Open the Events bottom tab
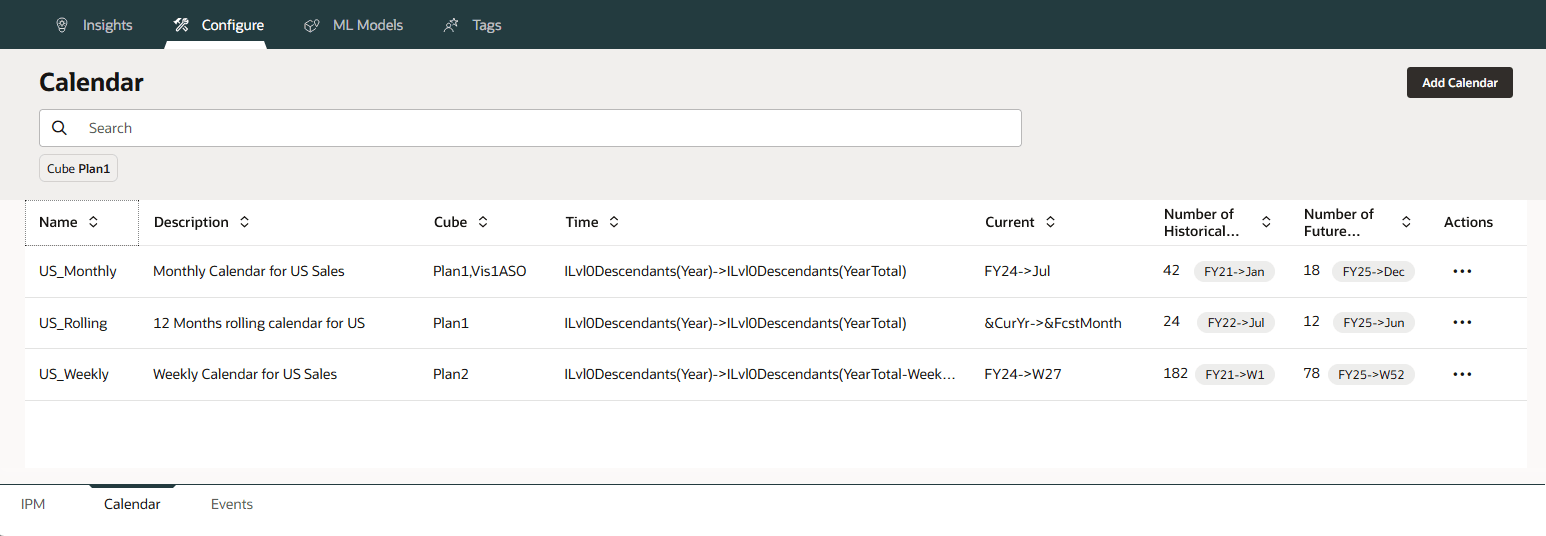The image size is (1546, 536). click(x=232, y=504)
